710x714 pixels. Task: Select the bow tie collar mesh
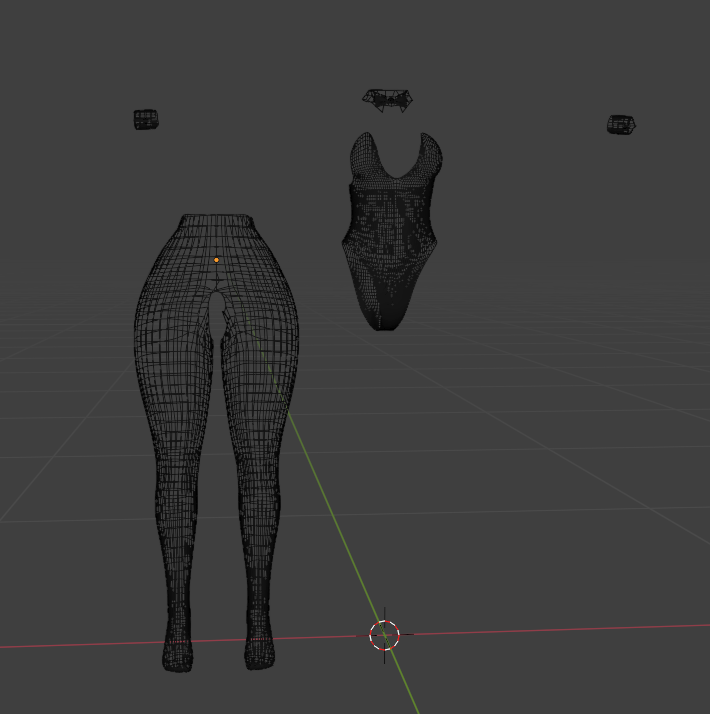coord(388,100)
